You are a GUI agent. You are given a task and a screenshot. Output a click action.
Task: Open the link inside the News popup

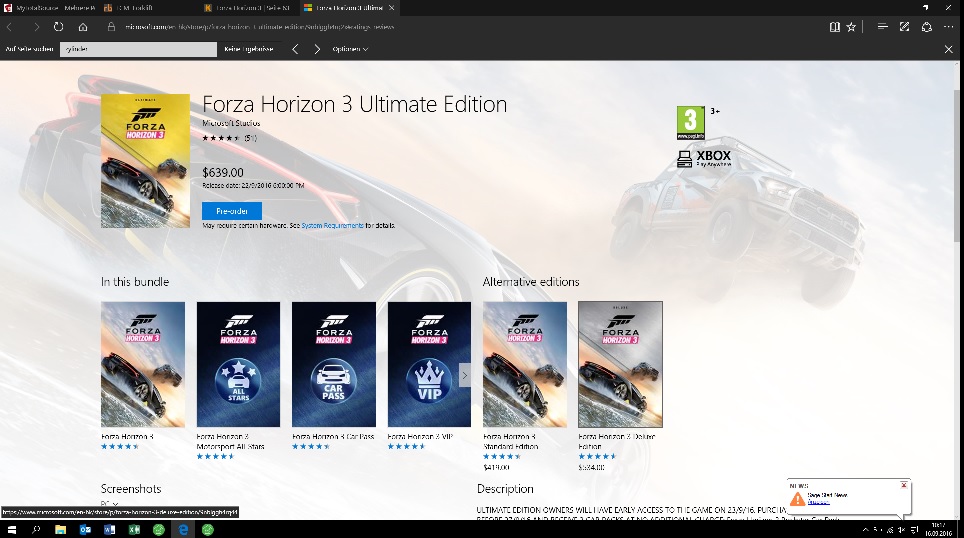click(818, 502)
